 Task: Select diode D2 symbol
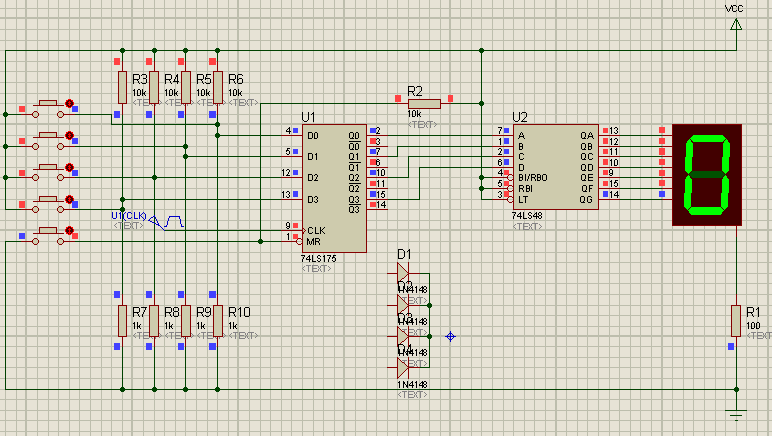pyautogui.click(x=403, y=305)
